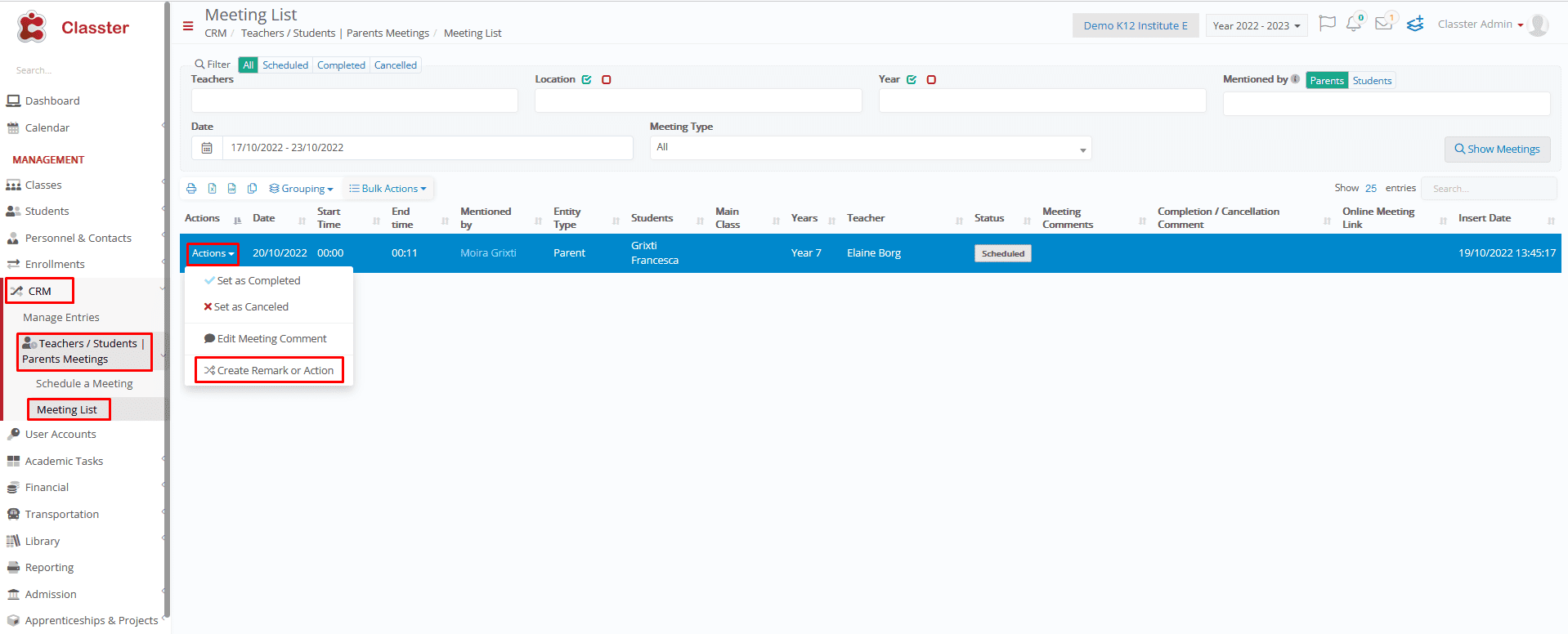This screenshot has width=1568, height=634.
Task: Click the Scheduled status badge
Action: (1003, 253)
